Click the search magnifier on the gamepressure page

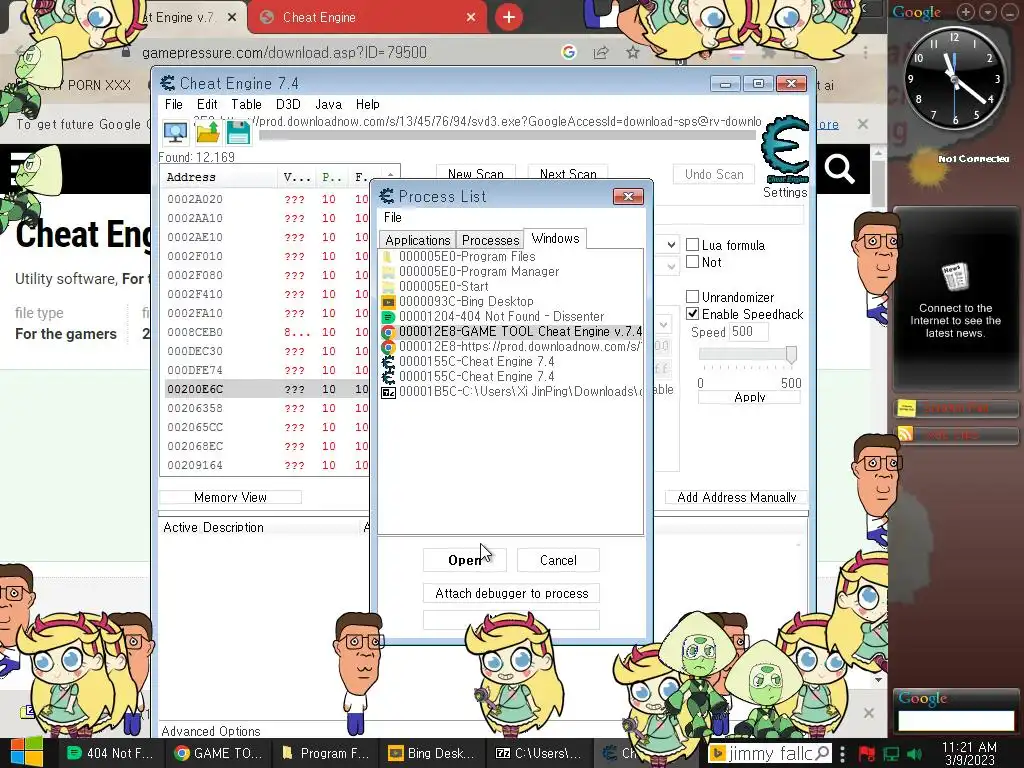coord(839,169)
